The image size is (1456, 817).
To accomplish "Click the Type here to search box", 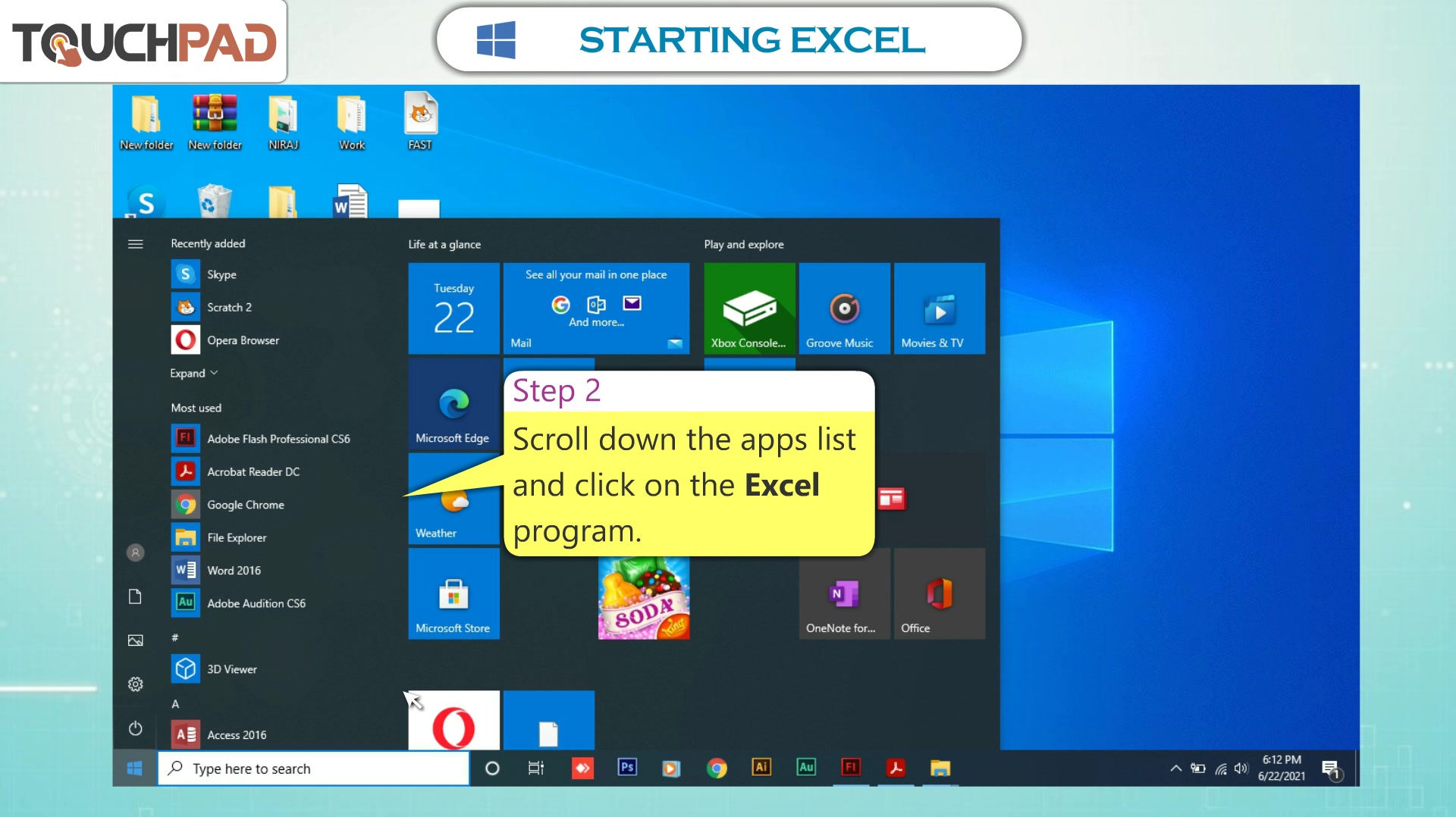I will pyautogui.click(x=314, y=768).
